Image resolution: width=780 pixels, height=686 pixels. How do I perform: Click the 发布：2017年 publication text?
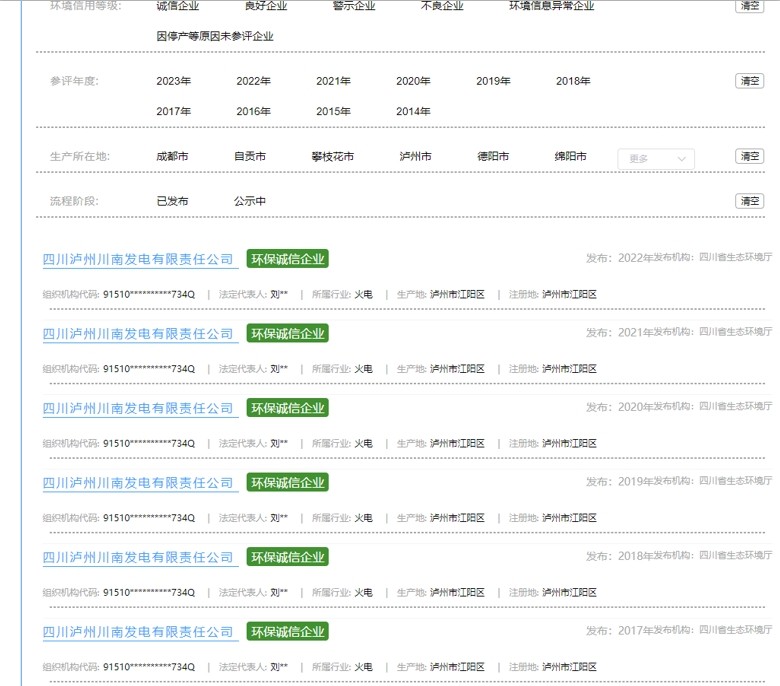click(619, 631)
